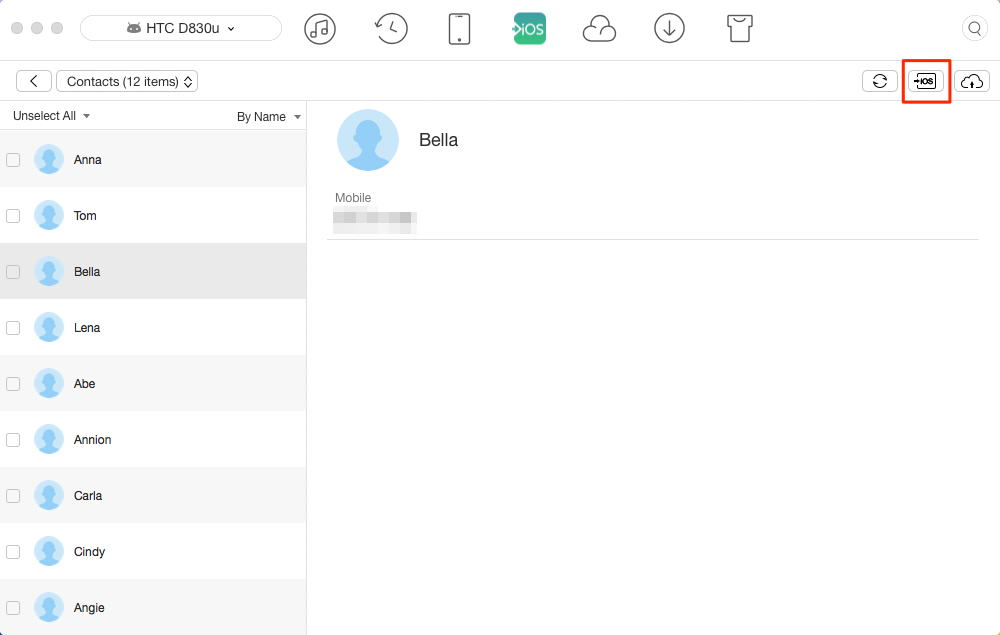Refresh the contacts list
Image resolution: width=1000 pixels, height=635 pixels.
point(880,81)
